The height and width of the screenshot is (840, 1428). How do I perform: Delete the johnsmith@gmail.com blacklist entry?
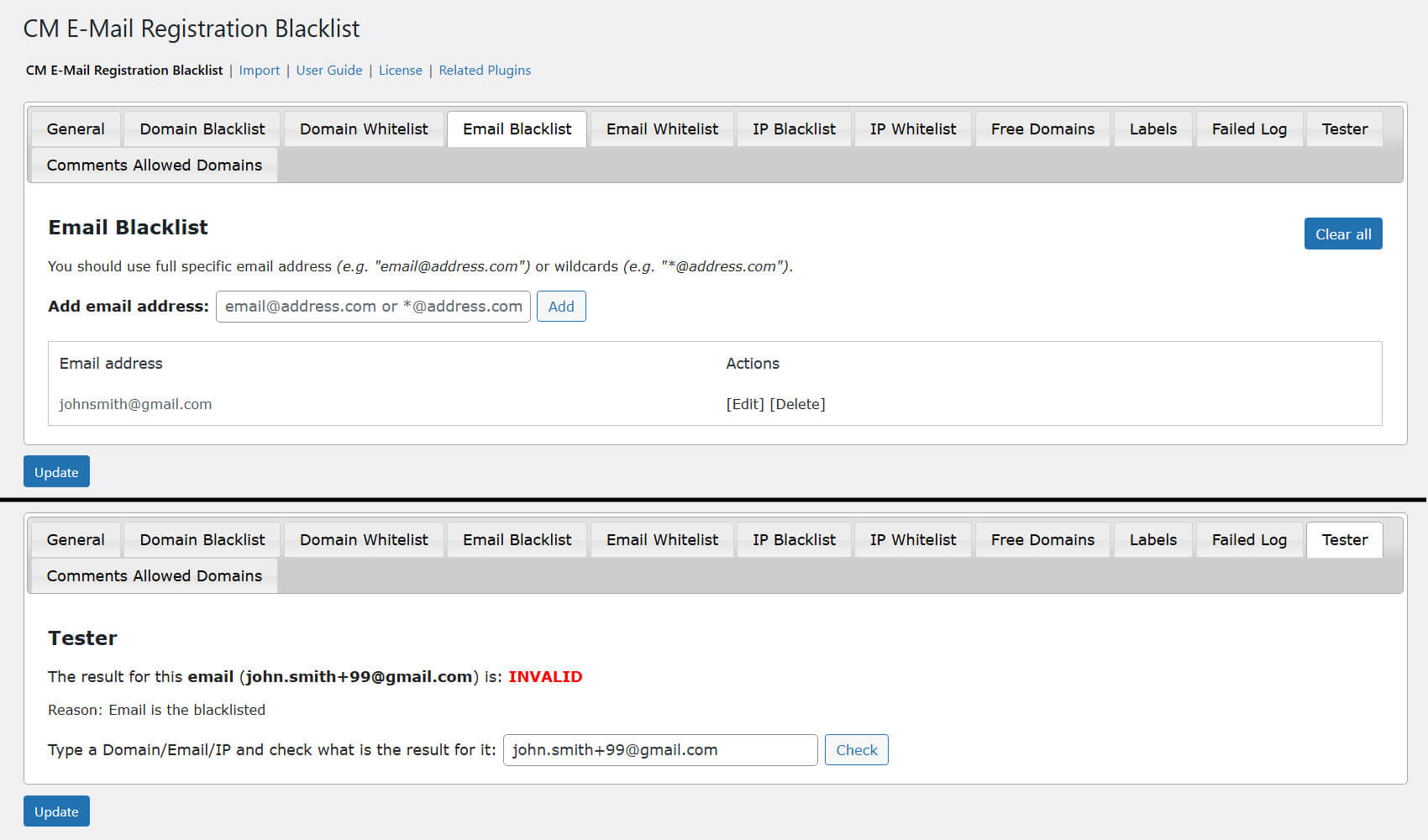pyautogui.click(x=797, y=404)
